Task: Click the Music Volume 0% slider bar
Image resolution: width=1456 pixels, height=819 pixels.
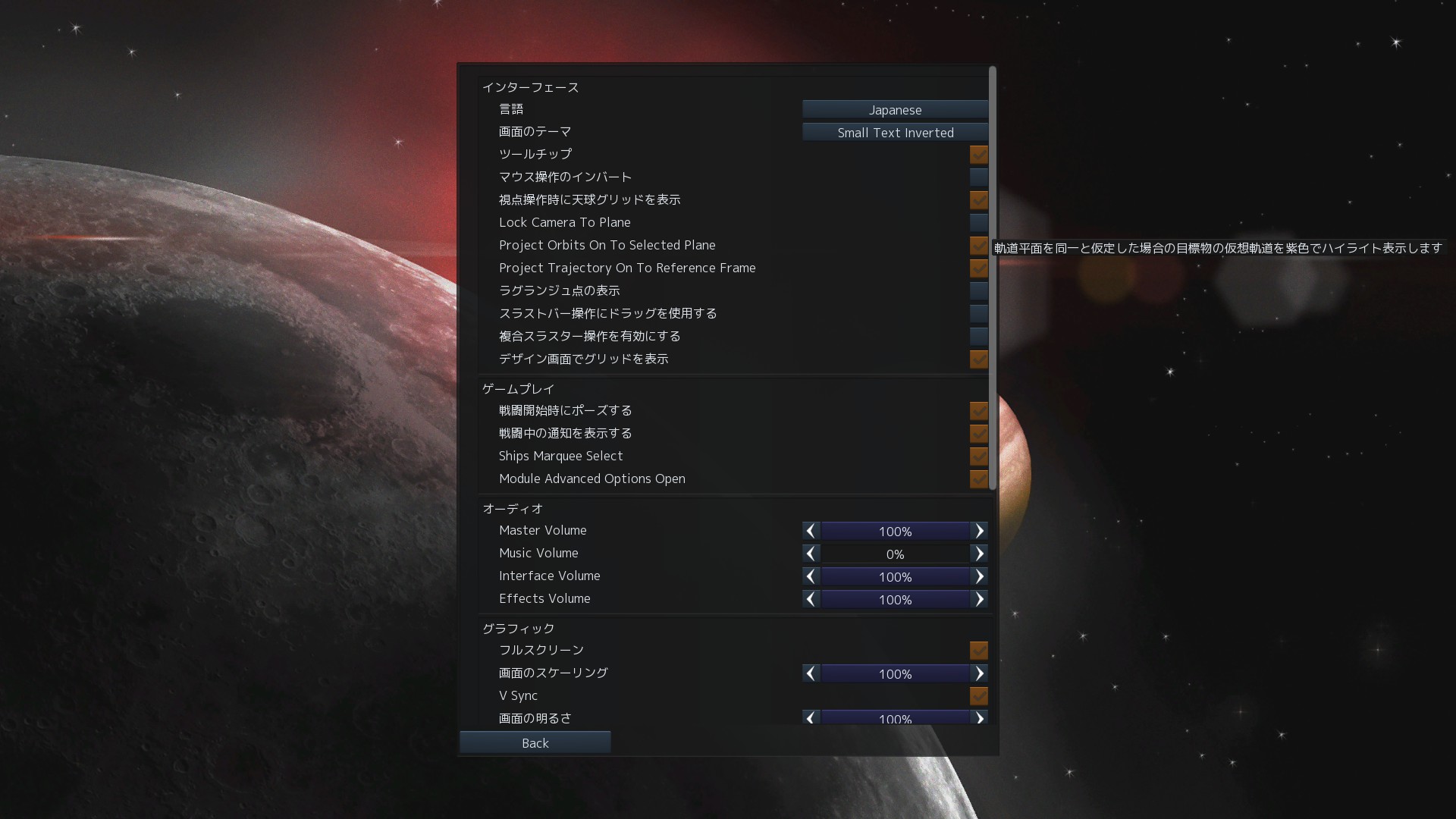Action: point(895,554)
